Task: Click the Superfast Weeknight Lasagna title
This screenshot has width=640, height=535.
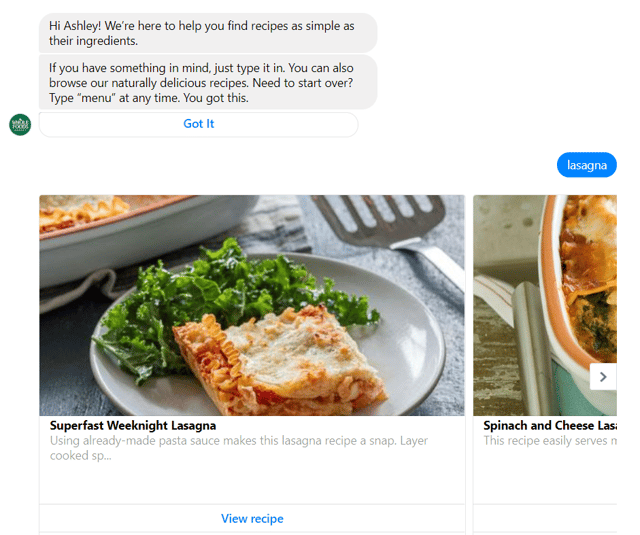Action: coord(133,426)
